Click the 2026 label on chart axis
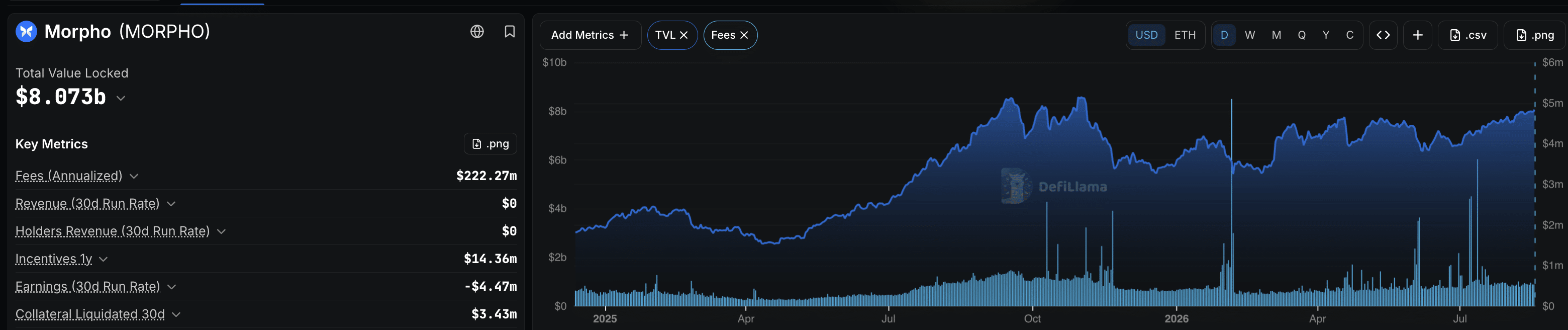The image size is (1568, 330). (x=1176, y=318)
